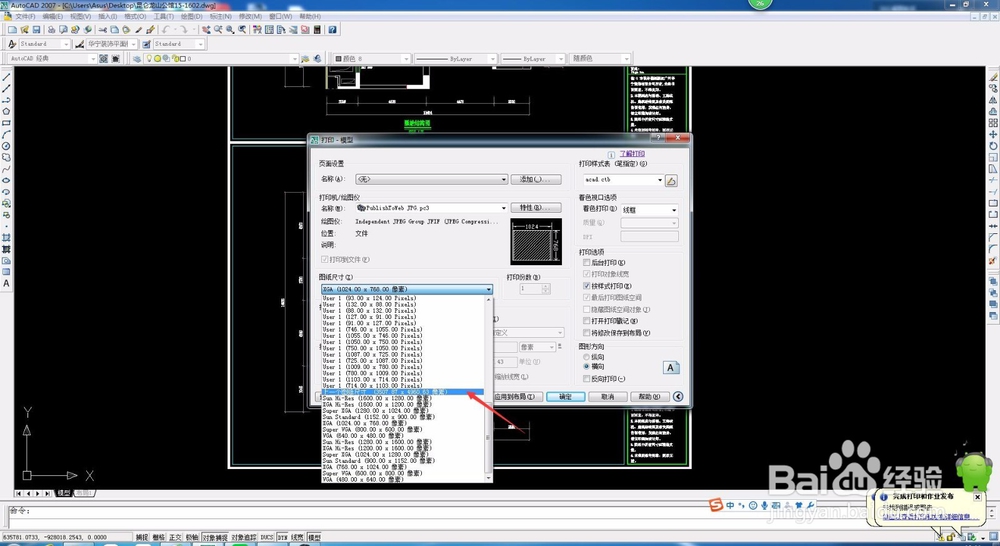Image resolution: width=1000 pixels, height=546 pixels.
Task: Click the Save diskette toolbar icon
Action: pos(36,29)
